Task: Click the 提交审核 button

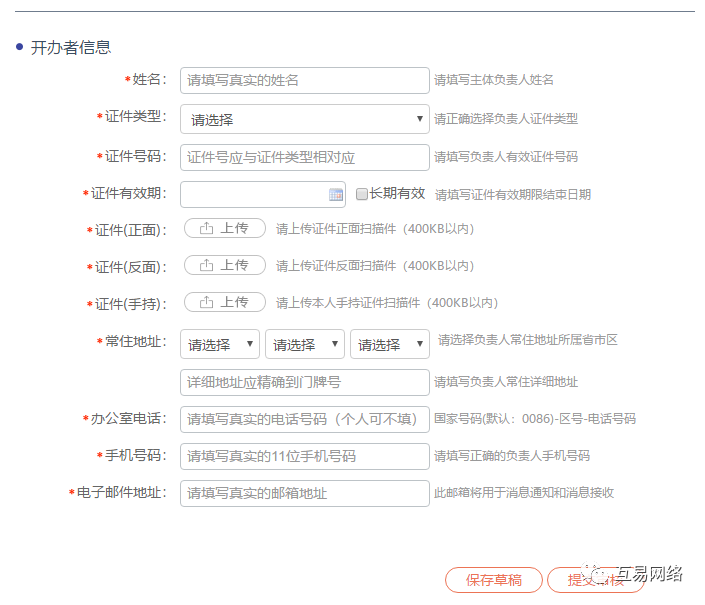Action: pos(596,580)
